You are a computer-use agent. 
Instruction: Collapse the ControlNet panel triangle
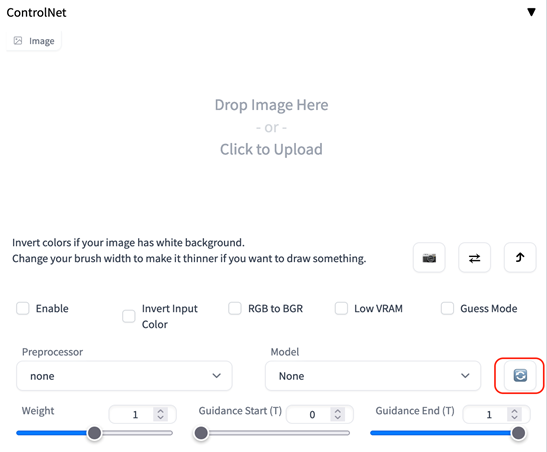tap(531, 12)
